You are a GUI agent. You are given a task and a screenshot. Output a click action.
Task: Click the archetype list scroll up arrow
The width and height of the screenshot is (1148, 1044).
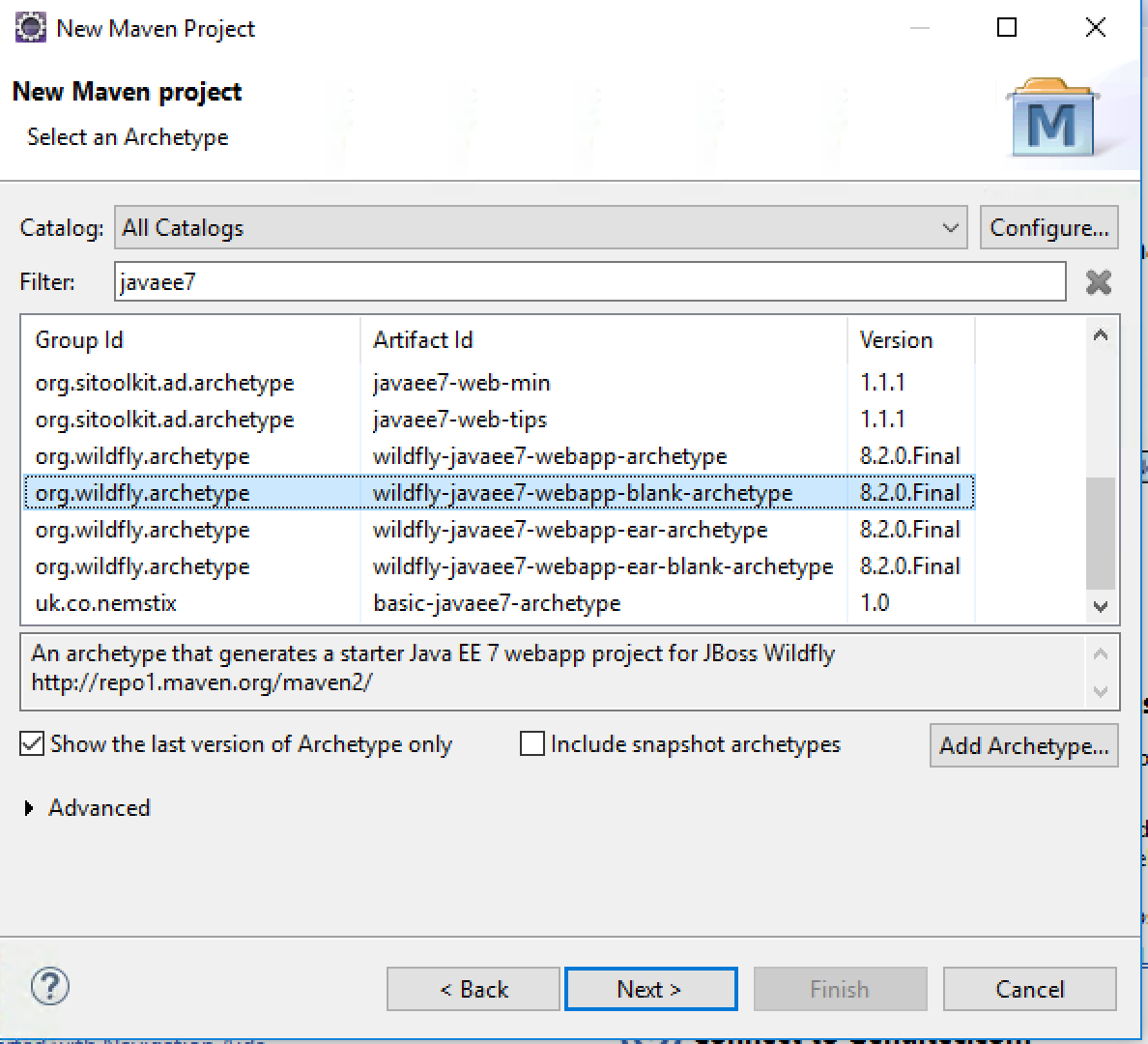(1101, 335)
